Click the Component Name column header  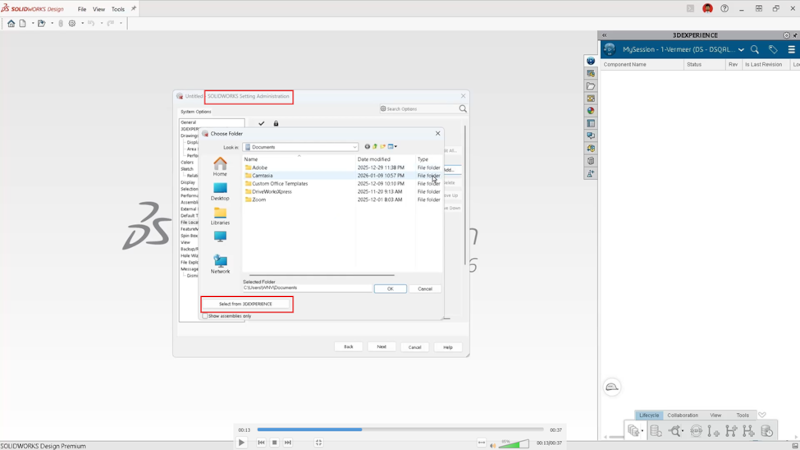642,64
